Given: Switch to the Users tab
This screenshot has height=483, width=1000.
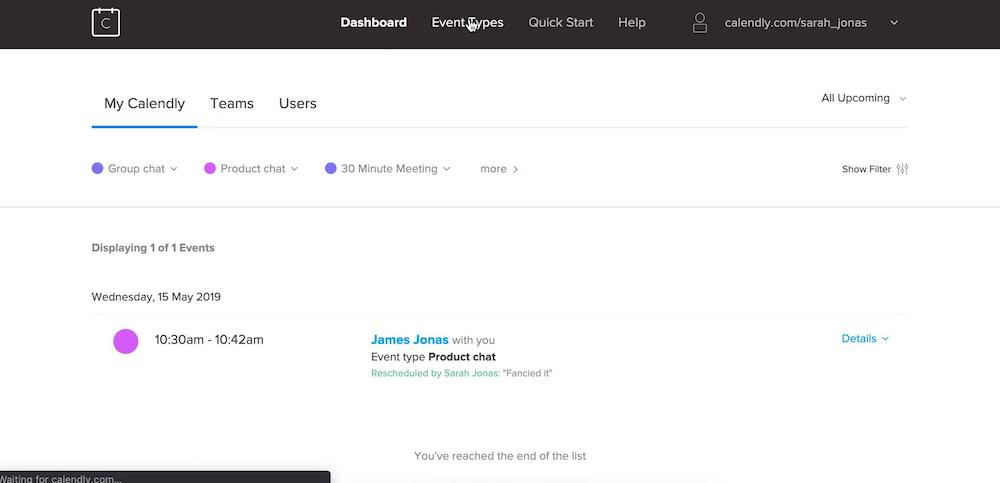Looking at the screenshot, I should point(298,103).
